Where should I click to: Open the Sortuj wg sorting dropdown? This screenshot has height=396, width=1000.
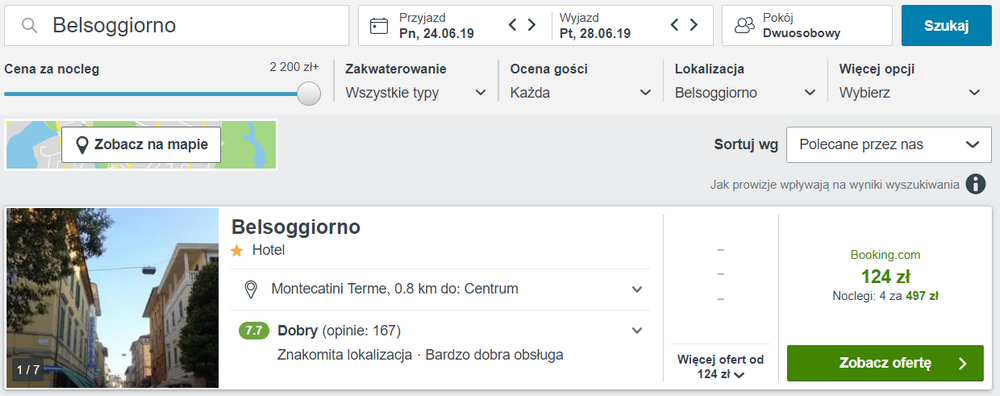coord(889,145)
